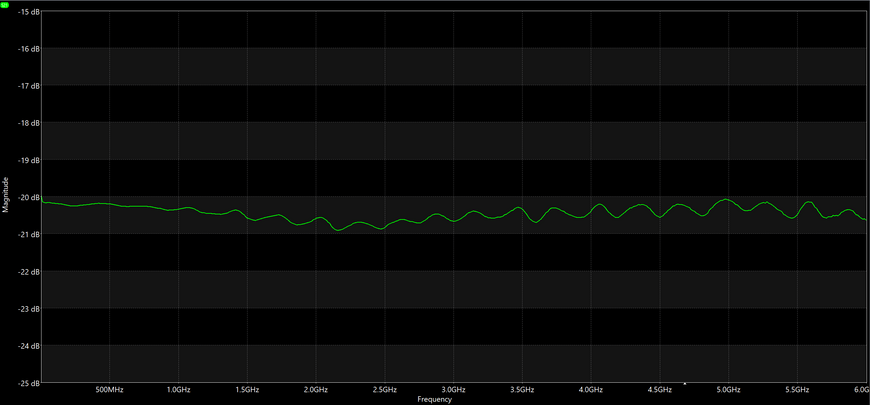Viewport: 870px width, 405px height.
Task: Select the Magnitude axis title
Action: point(6,195)
